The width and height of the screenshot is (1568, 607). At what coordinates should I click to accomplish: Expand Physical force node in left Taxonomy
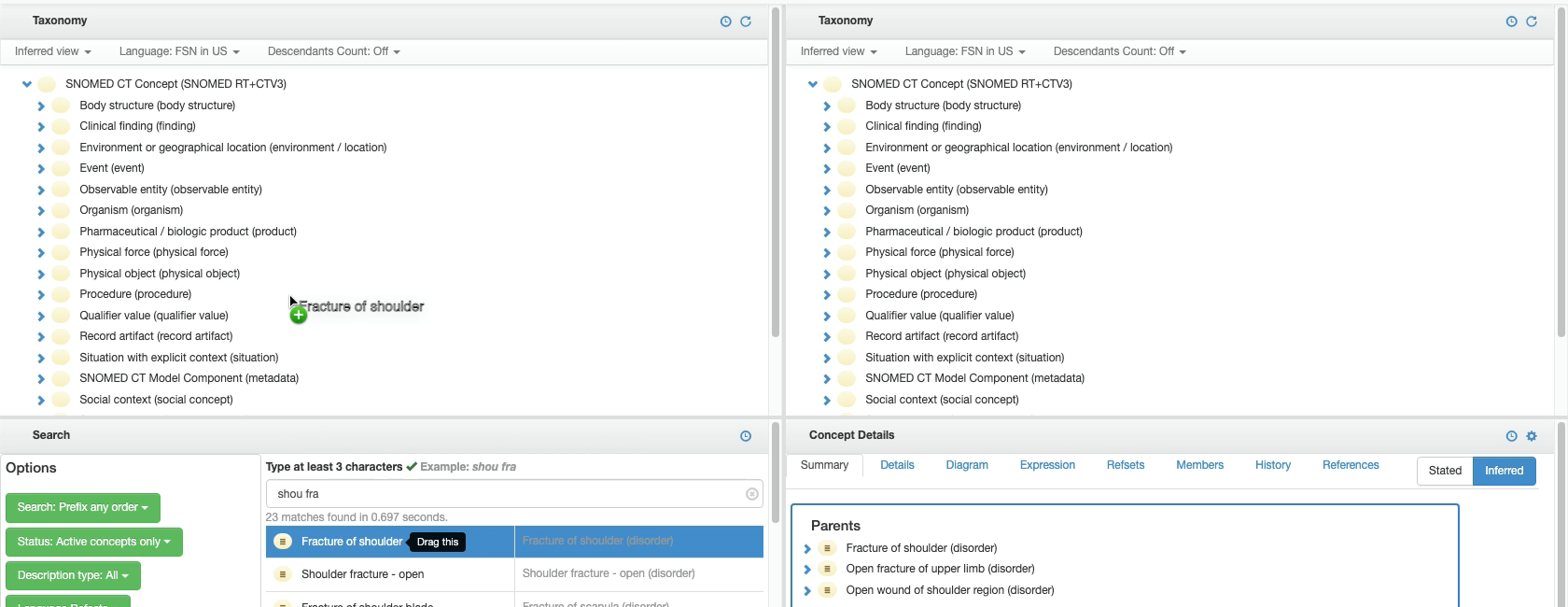pos(41,253)
